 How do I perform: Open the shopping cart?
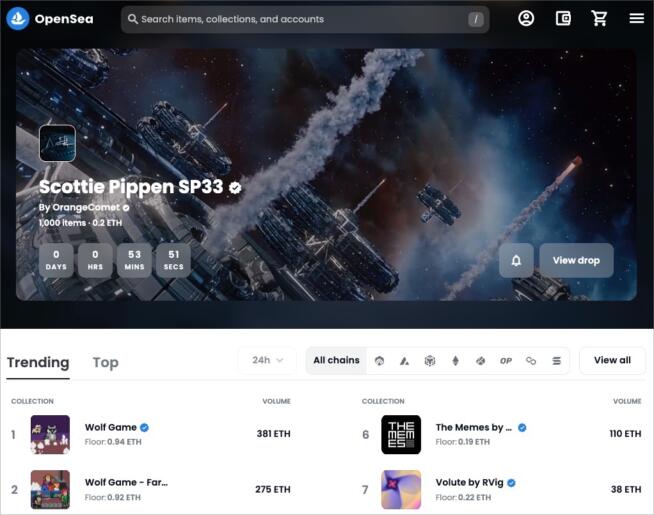(599, 19)
